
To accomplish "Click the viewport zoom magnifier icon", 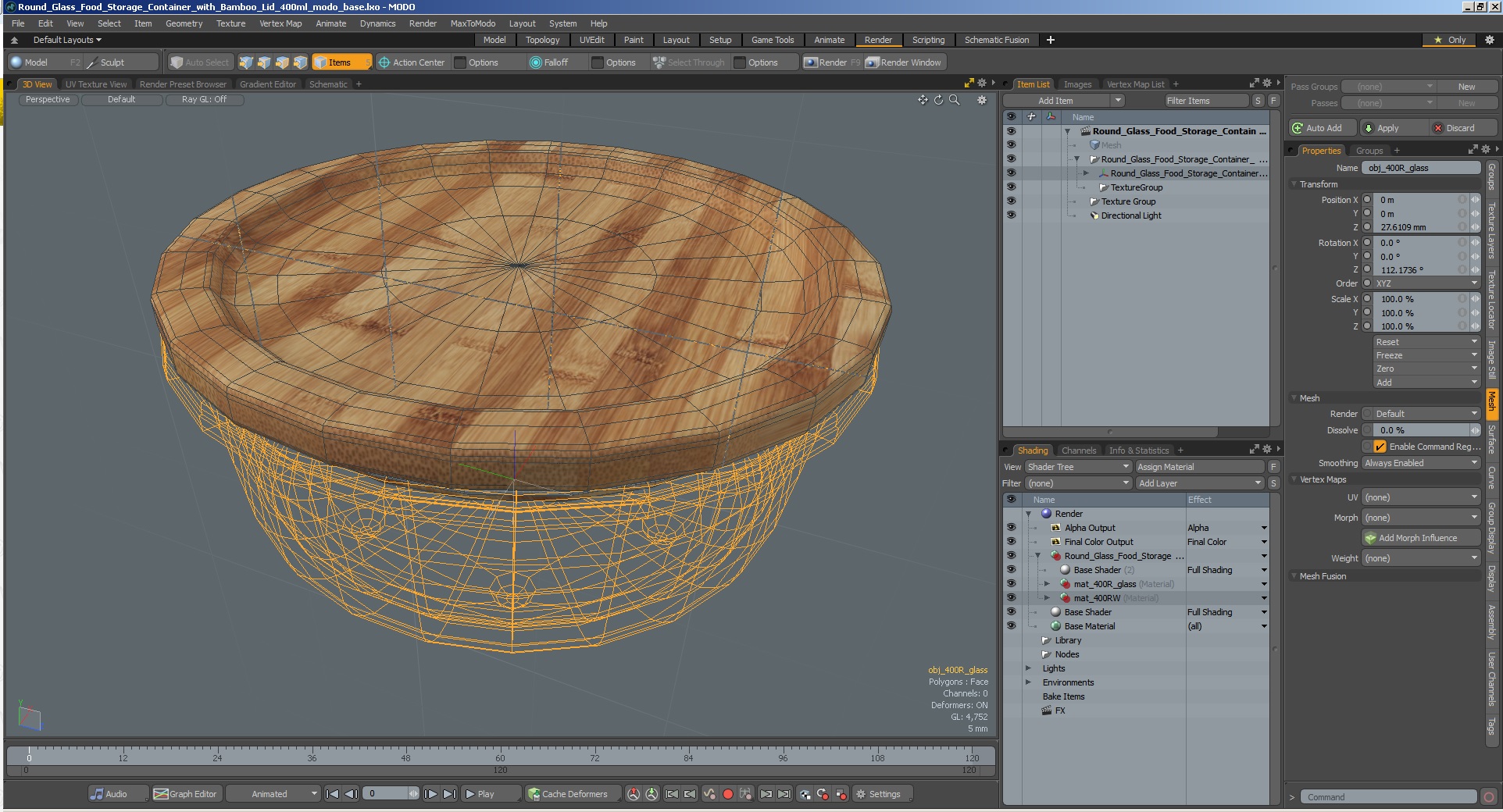I will pos(954,100).
